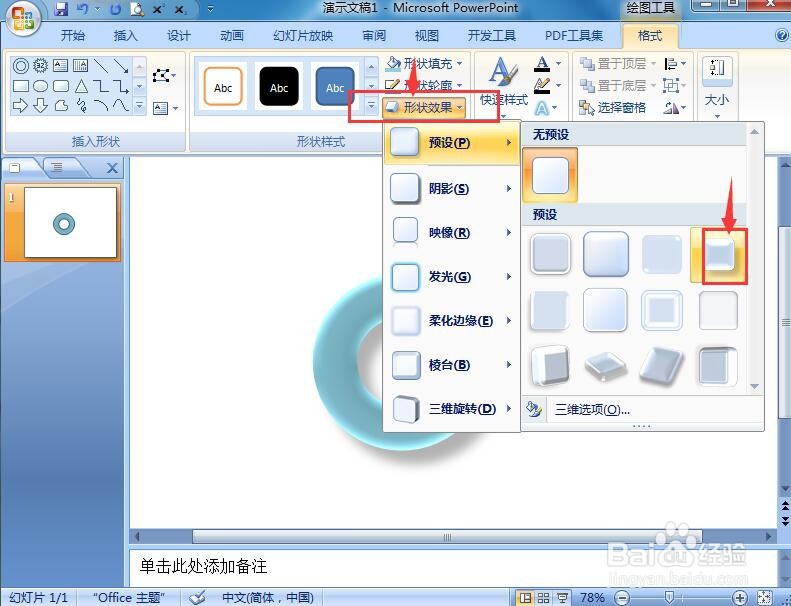Apply the black filled Abc style

coord(278,87)
